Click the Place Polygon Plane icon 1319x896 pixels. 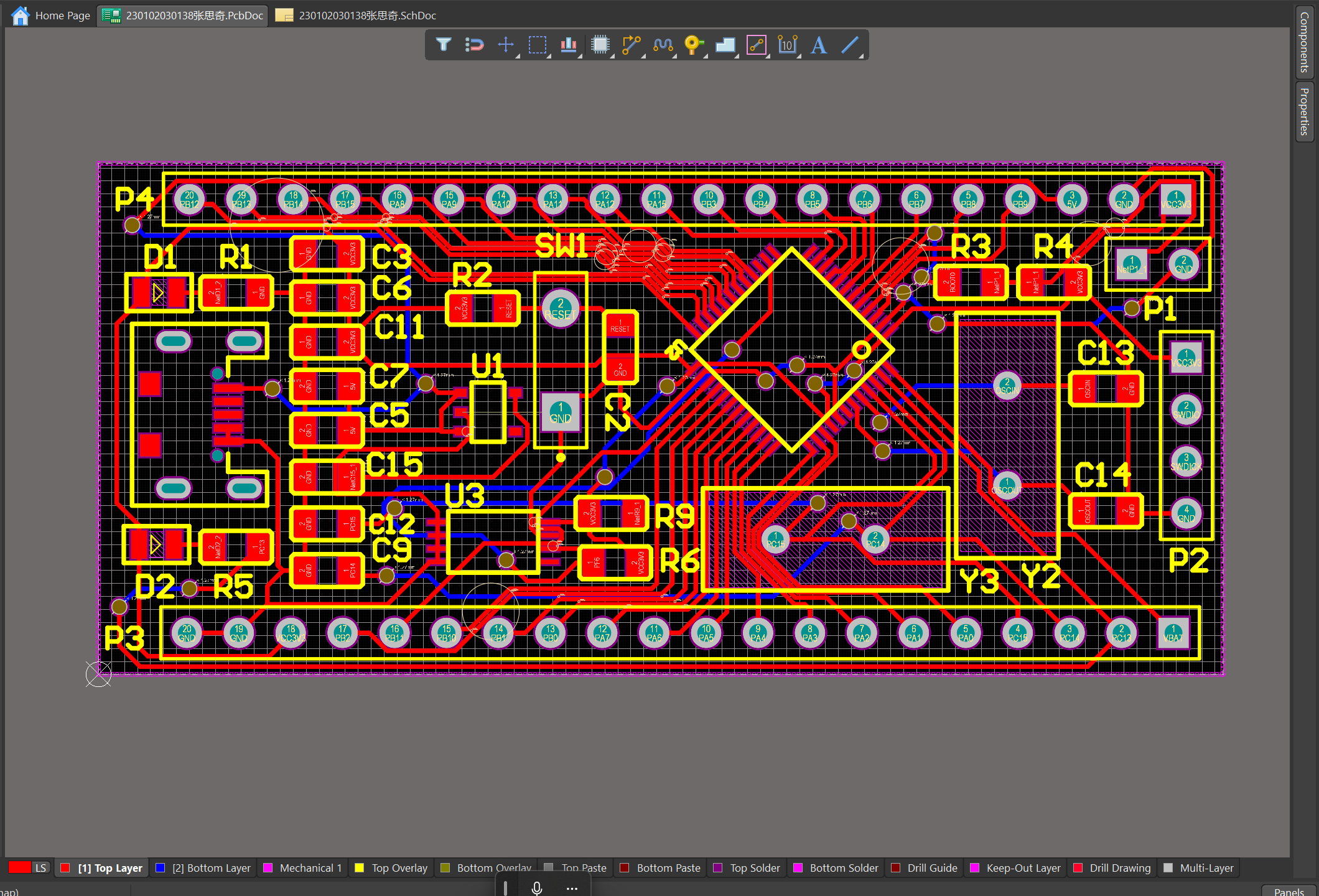[x=725, y=45]
